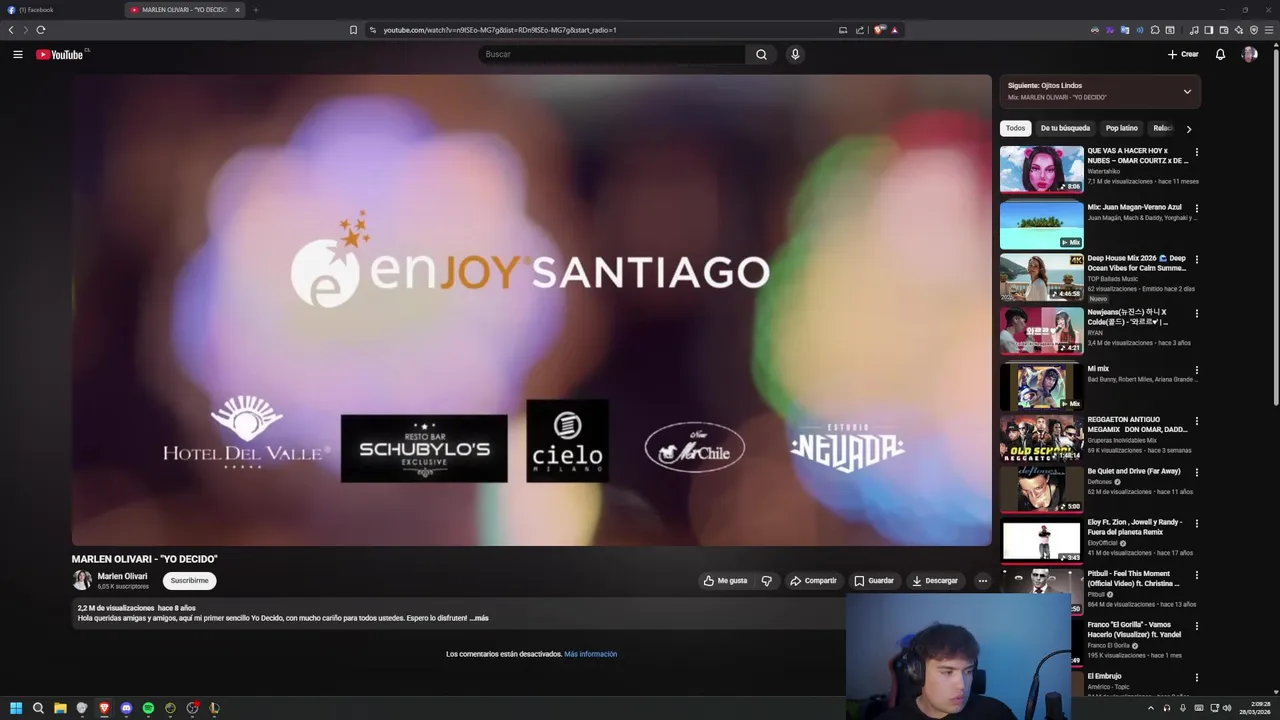Image resolution: width=1280 pixels, height=720 pixels.
Task: Open Spotify from taskbar
Action: tap(148, 708)
